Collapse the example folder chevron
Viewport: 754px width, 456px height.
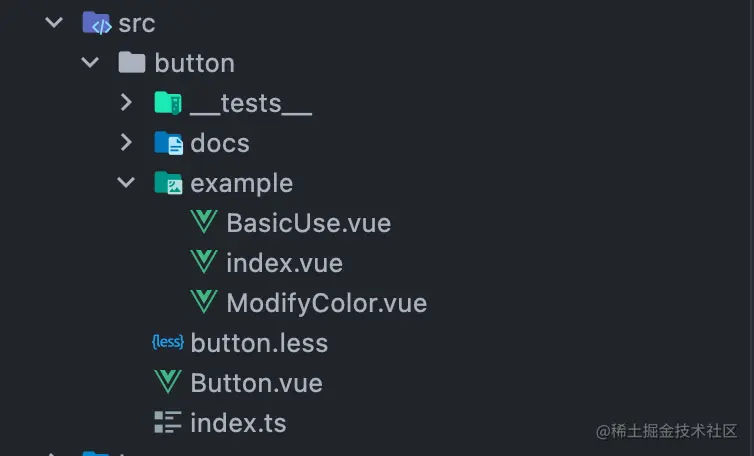pyautogui.click(x=126, y=182)
